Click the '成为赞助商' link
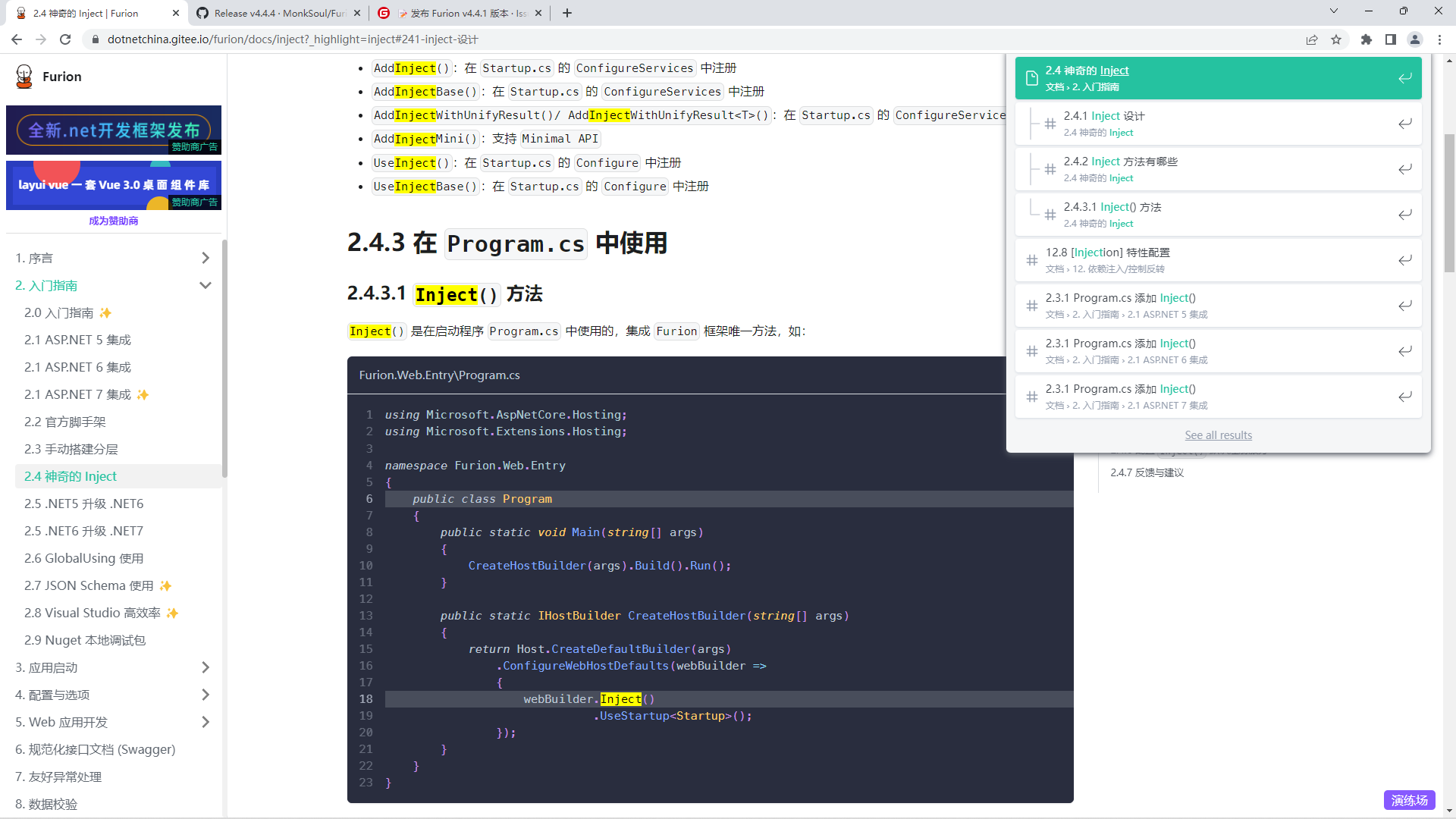The width and height of the screenshot is (1456, 819). pos(114,221)
